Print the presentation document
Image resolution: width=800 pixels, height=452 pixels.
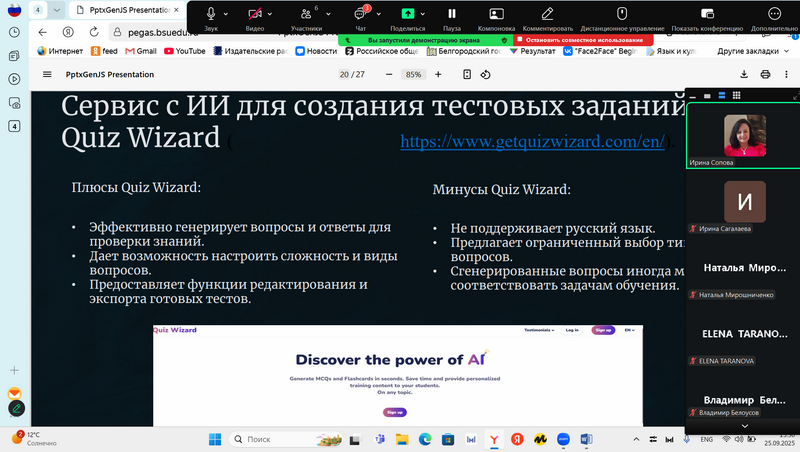click(x=766, y=74)
